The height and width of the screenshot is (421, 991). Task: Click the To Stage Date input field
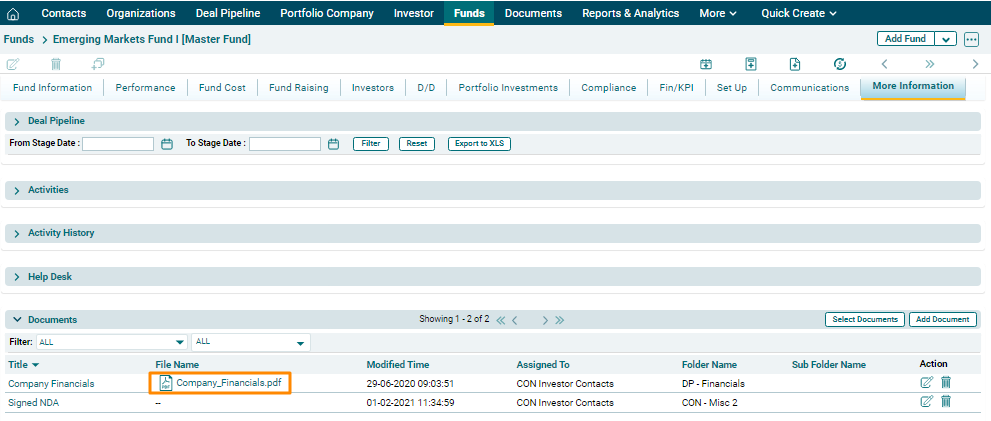coord(285,144)
